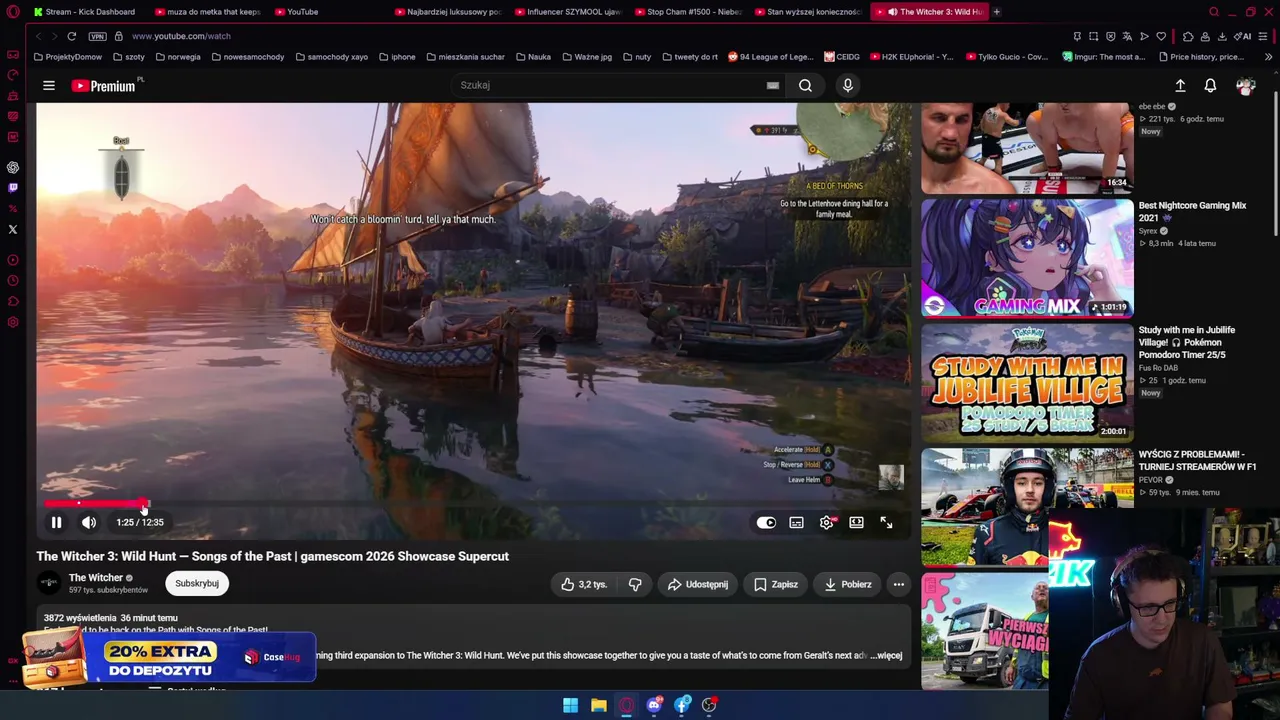Open the ProjektyDomow bookmarks folder
Screen dimensions: 1280x720
pyautogui.click(x=68, y=57)
